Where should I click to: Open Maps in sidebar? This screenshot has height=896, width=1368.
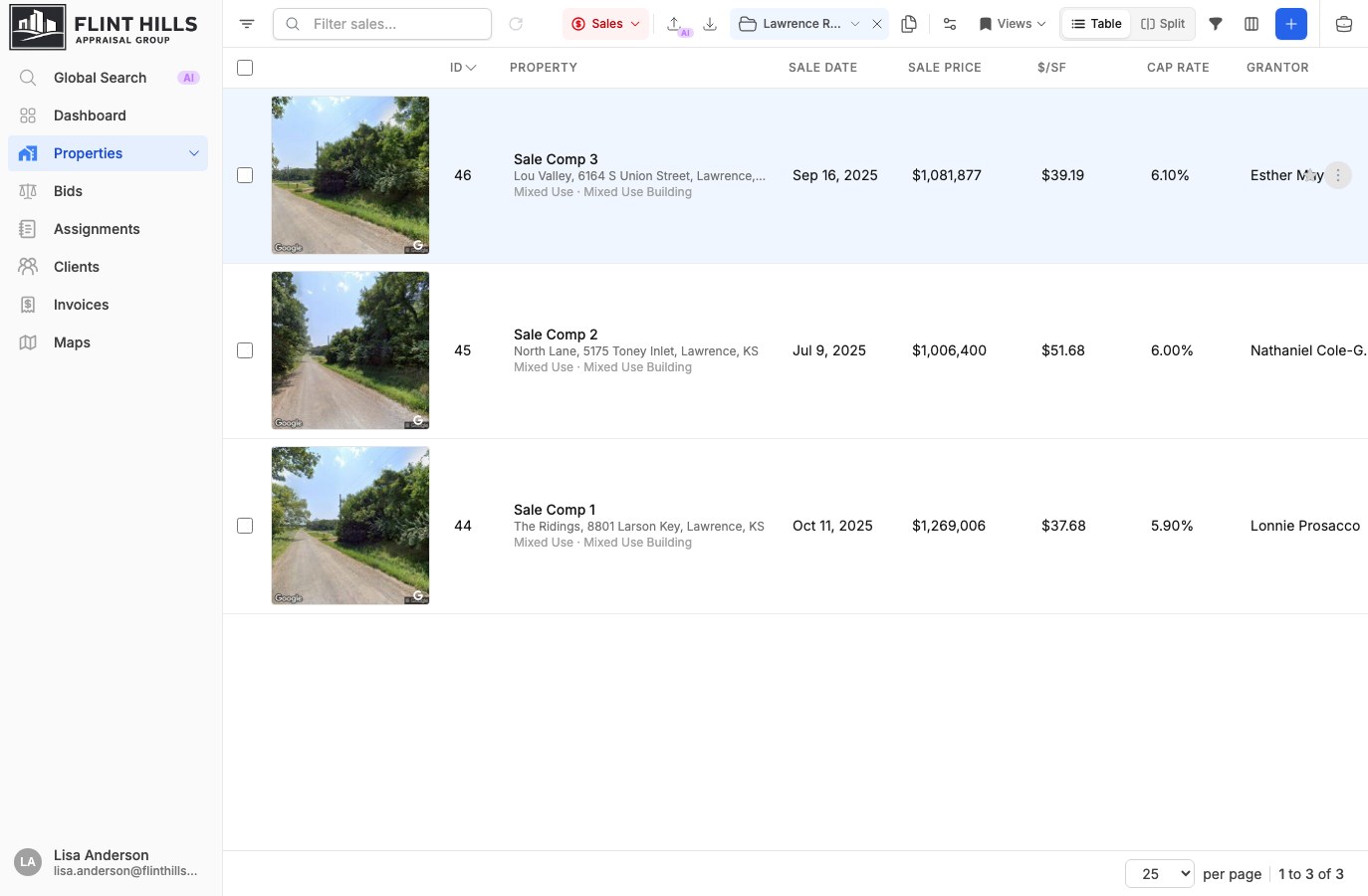[108, 342]
